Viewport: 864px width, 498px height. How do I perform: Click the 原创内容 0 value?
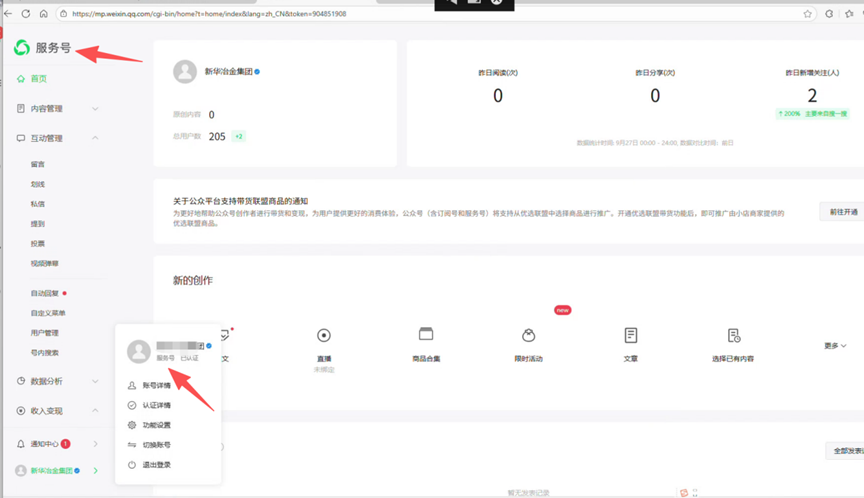212,115
